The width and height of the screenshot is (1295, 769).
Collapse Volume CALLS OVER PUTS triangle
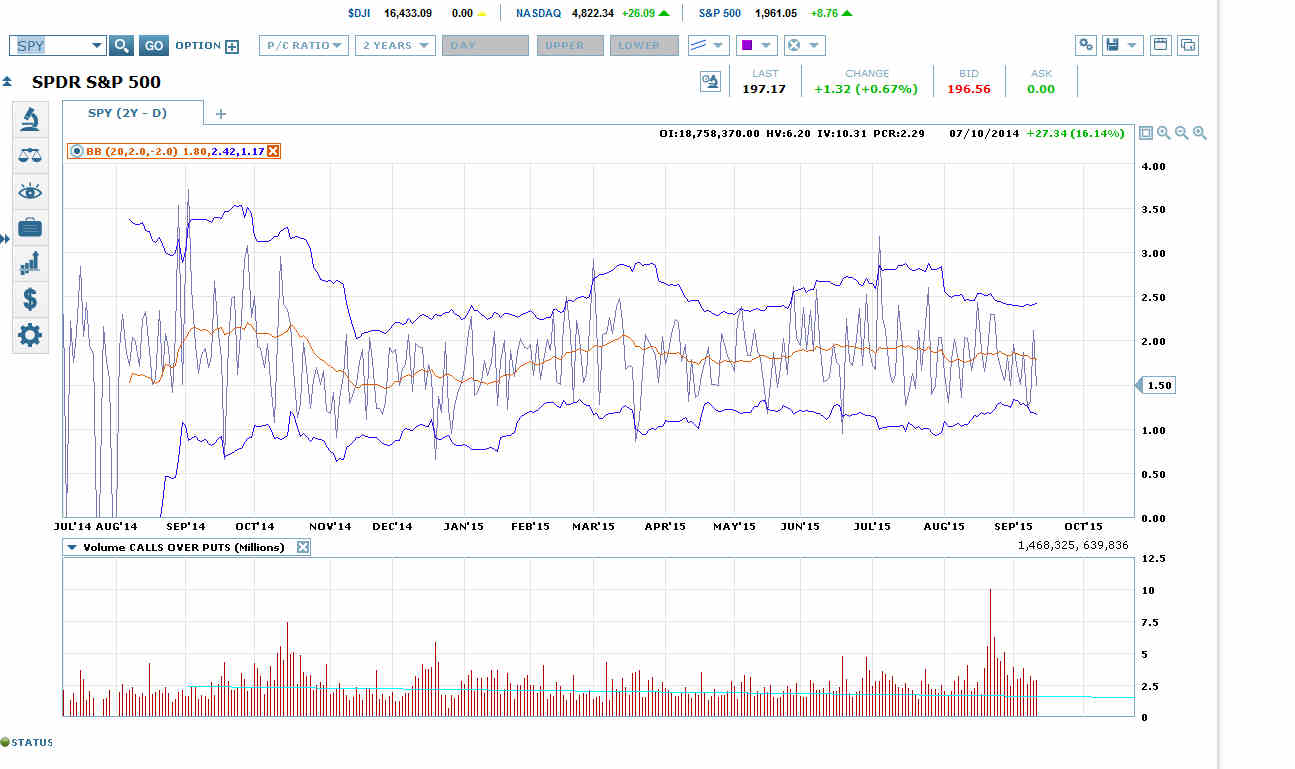(72, 547)
